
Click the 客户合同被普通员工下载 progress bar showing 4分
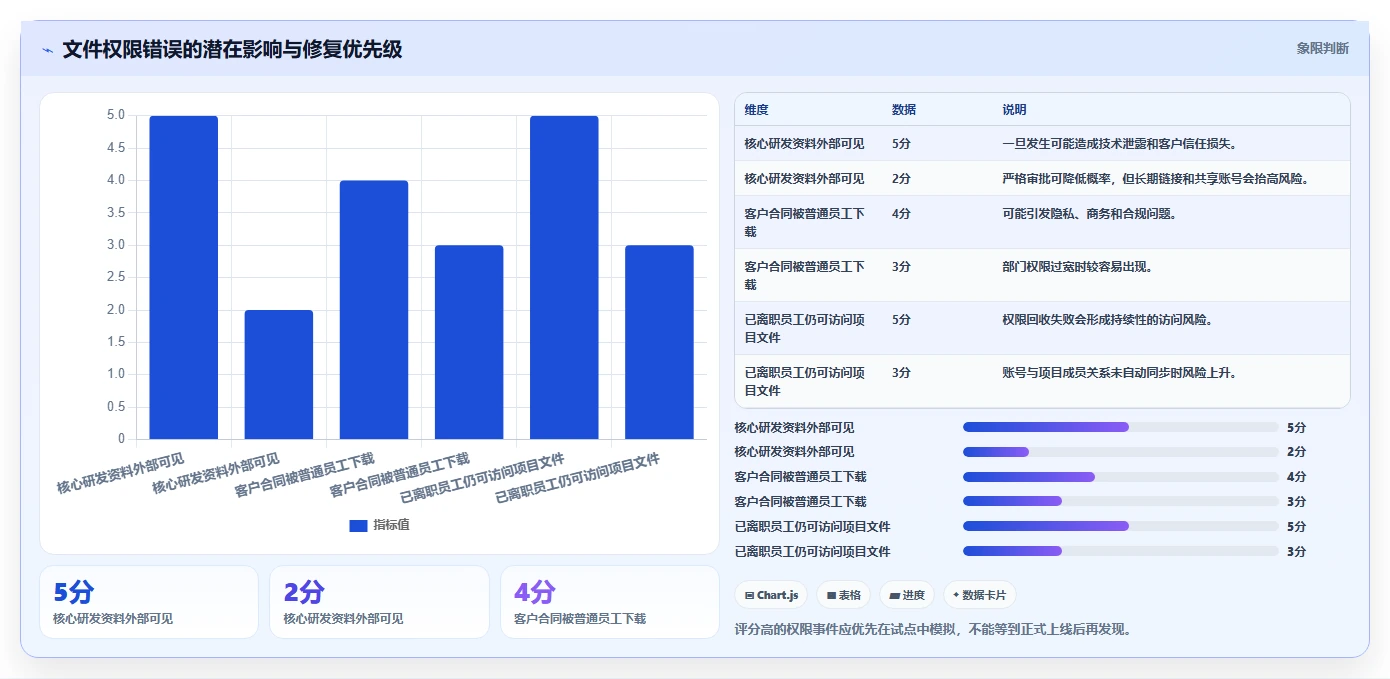pyautogui.click(x=1121, y=477)
